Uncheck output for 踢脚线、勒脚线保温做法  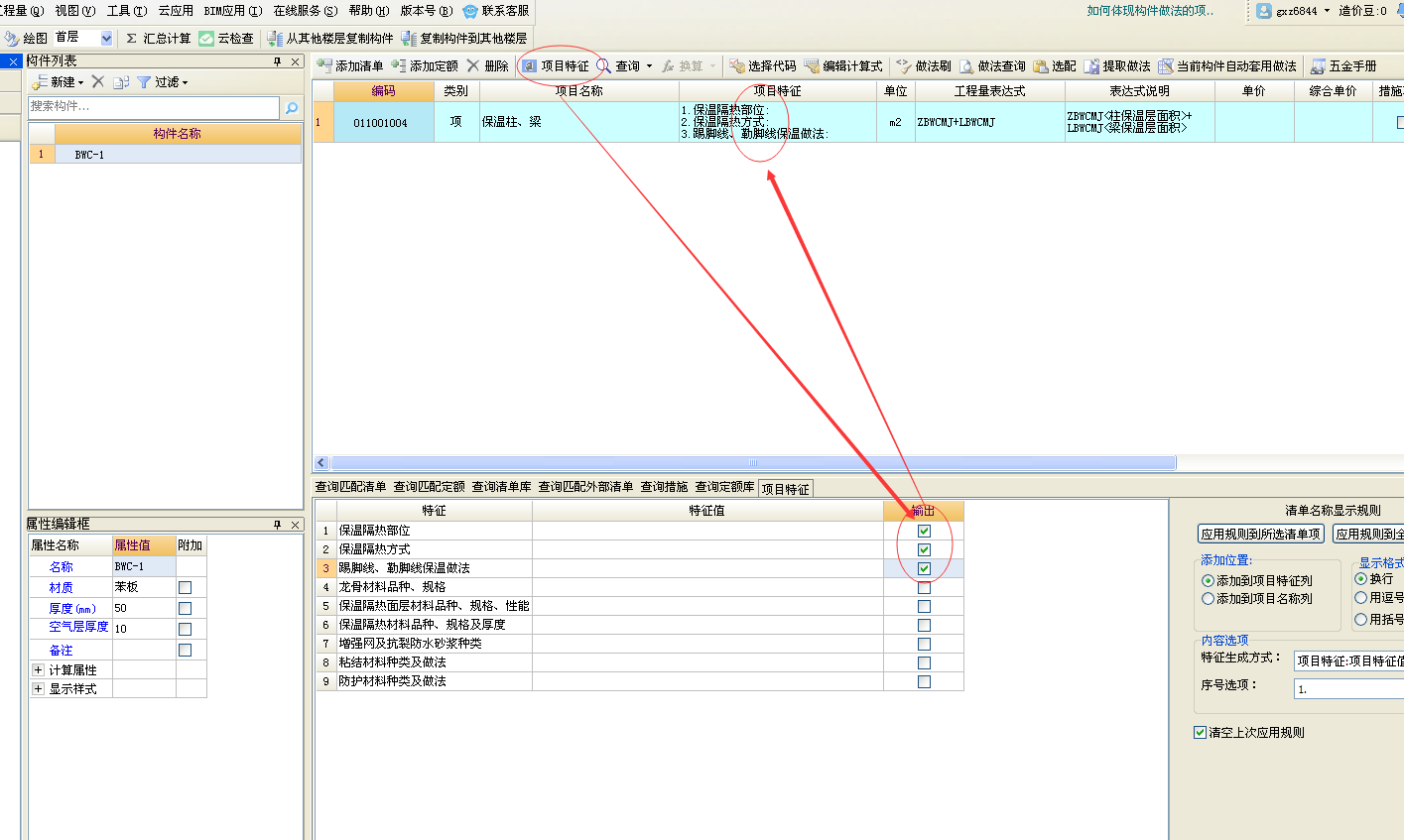click(924, 568)
